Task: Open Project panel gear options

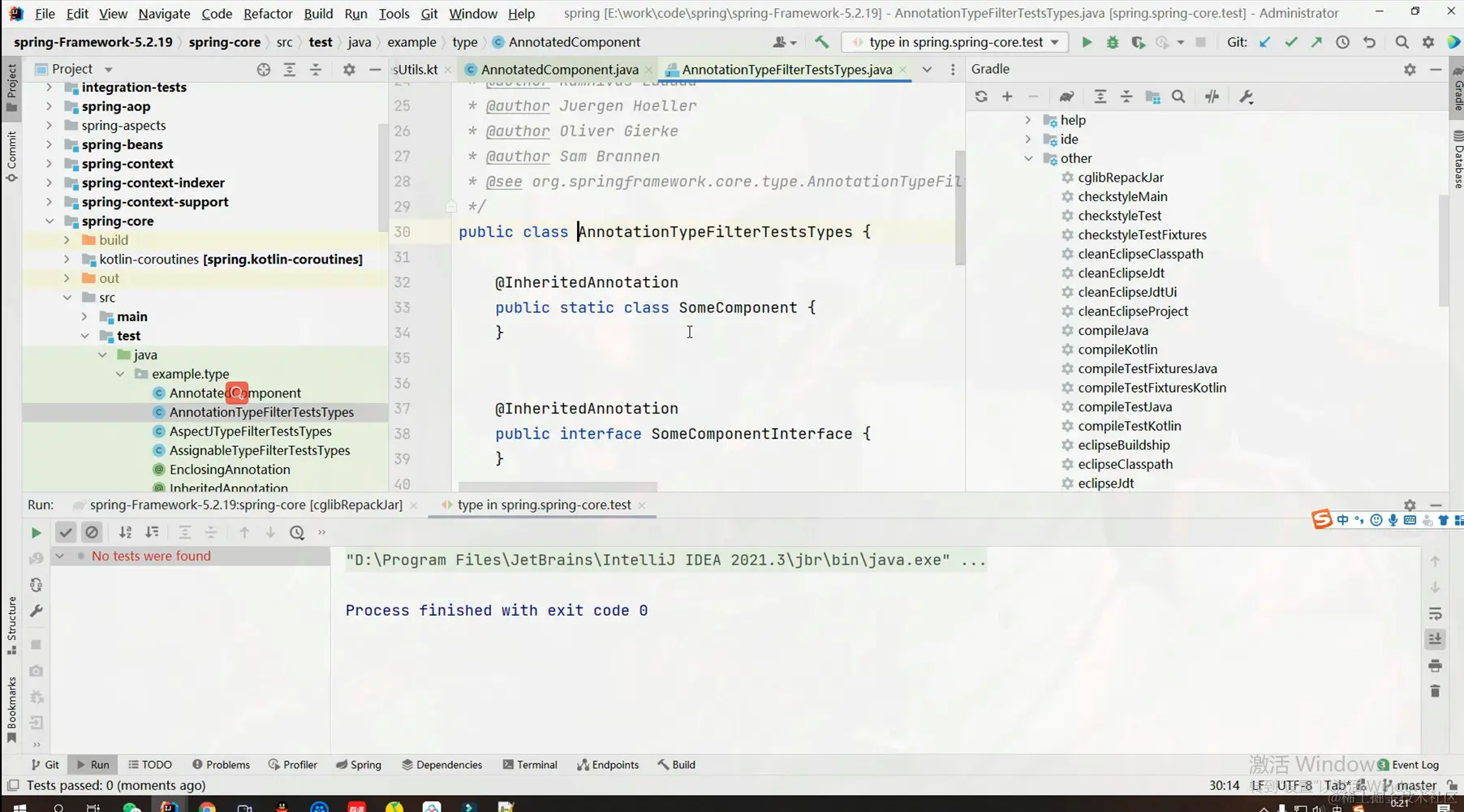Action: 349,70
